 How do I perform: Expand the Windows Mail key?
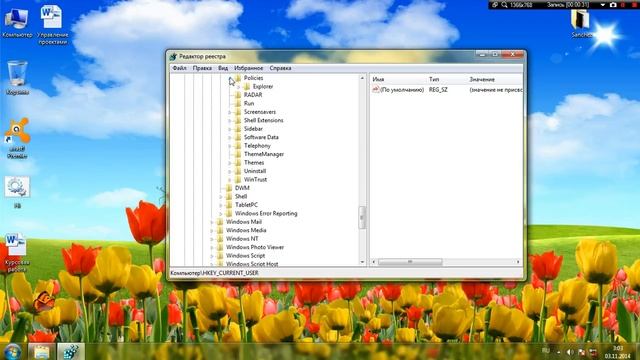point(212,222)
